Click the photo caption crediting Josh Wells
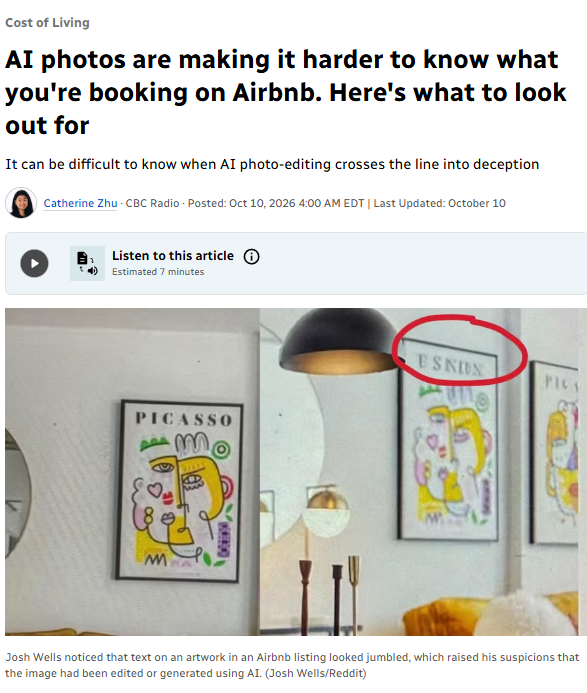 coord(292,665)
